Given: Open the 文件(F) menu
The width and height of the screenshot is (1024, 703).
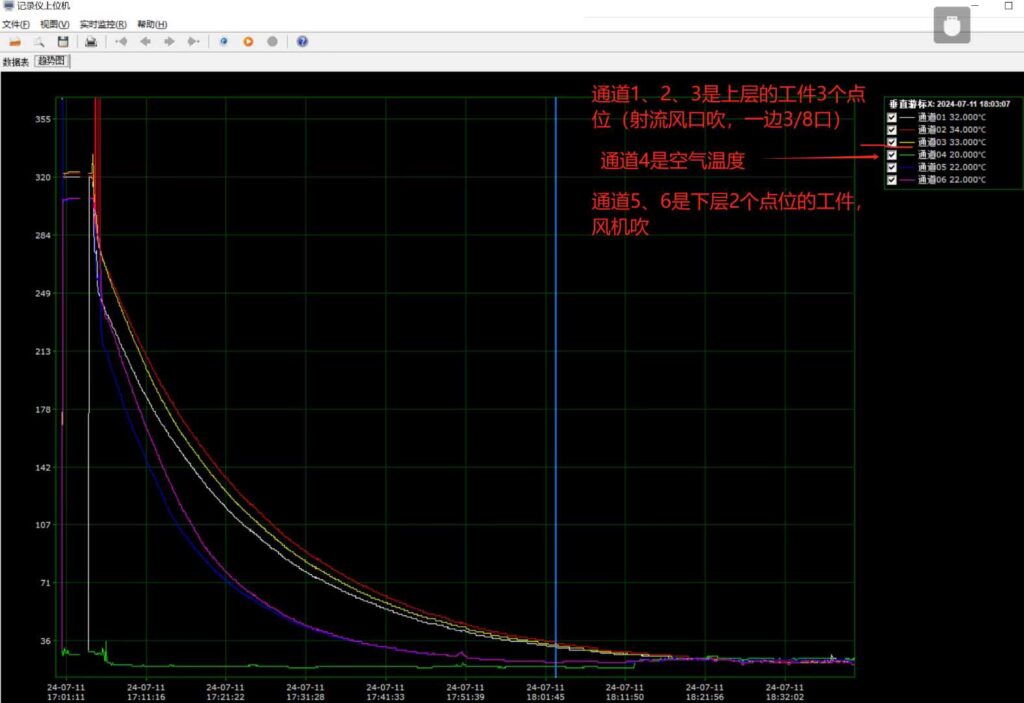Looking at the screenshot, I should pos(16,24).
